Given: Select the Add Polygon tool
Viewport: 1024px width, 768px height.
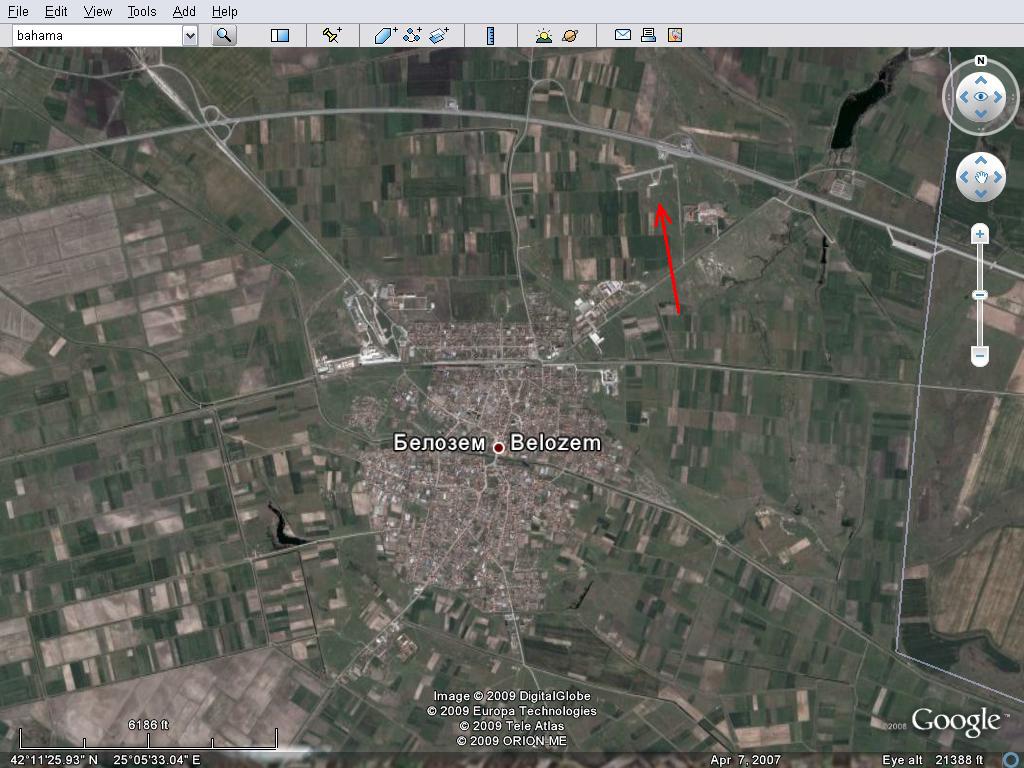Looking at the screenshot, I should pos(385,35).
